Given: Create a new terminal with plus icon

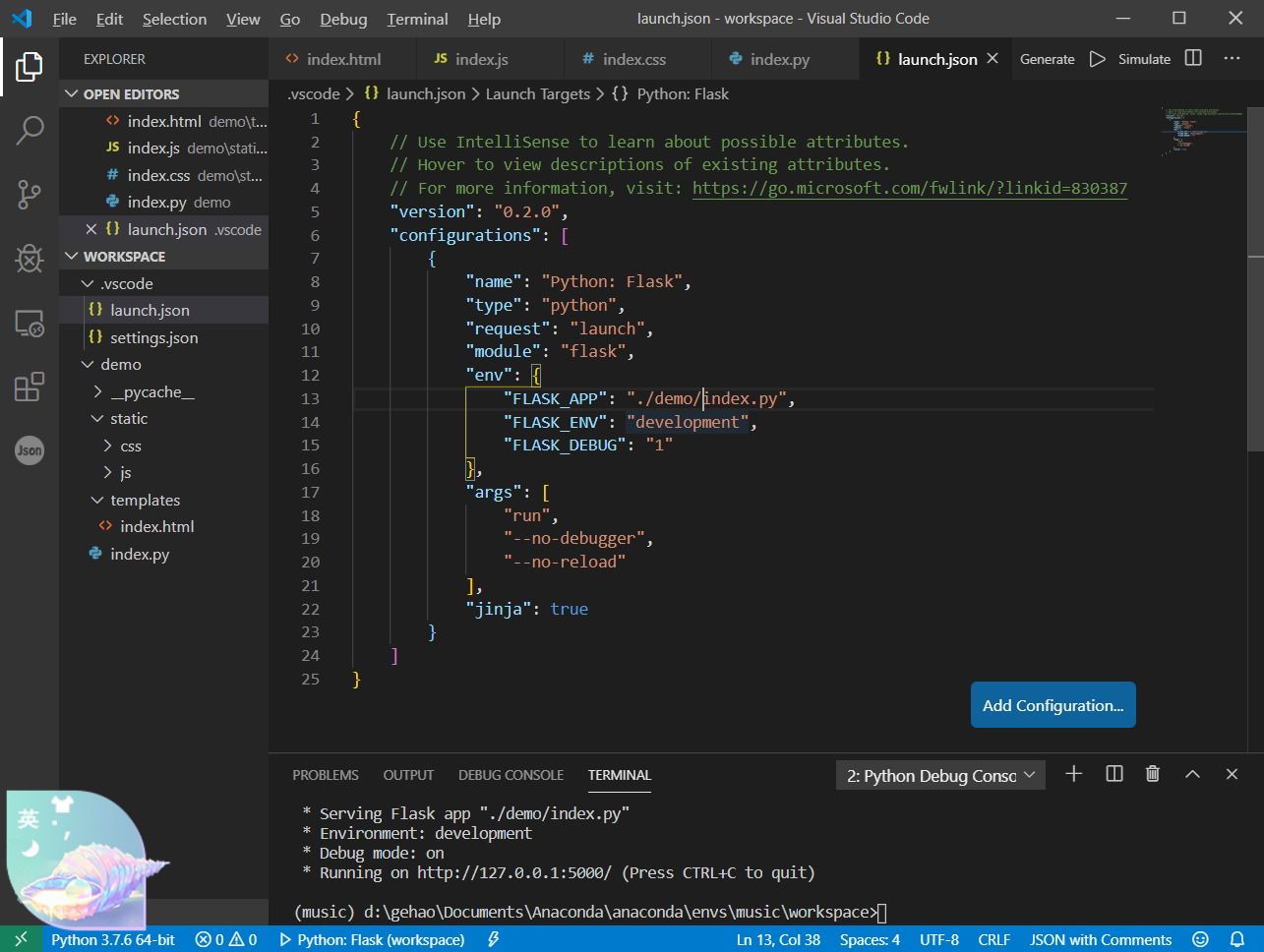Looking at the screenshot, I should [1074, 774].
